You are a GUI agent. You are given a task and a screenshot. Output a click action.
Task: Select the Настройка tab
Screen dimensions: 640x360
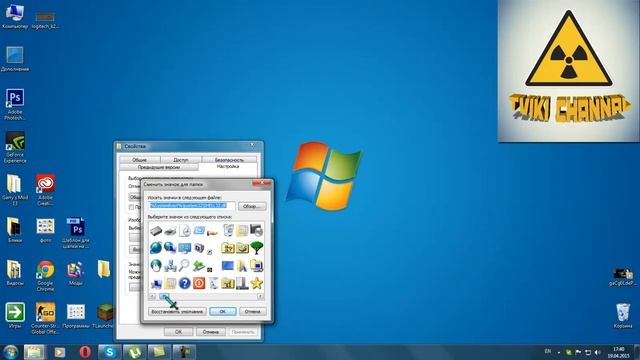228,167
